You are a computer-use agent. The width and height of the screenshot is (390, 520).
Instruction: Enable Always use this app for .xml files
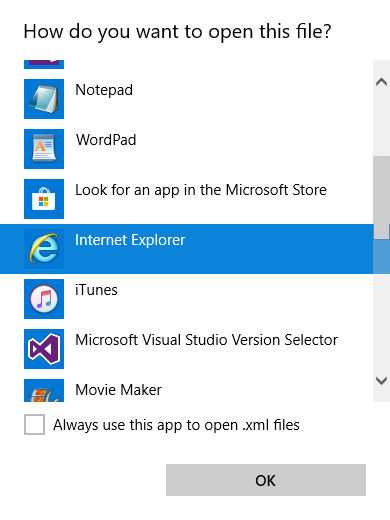(34, 424)
